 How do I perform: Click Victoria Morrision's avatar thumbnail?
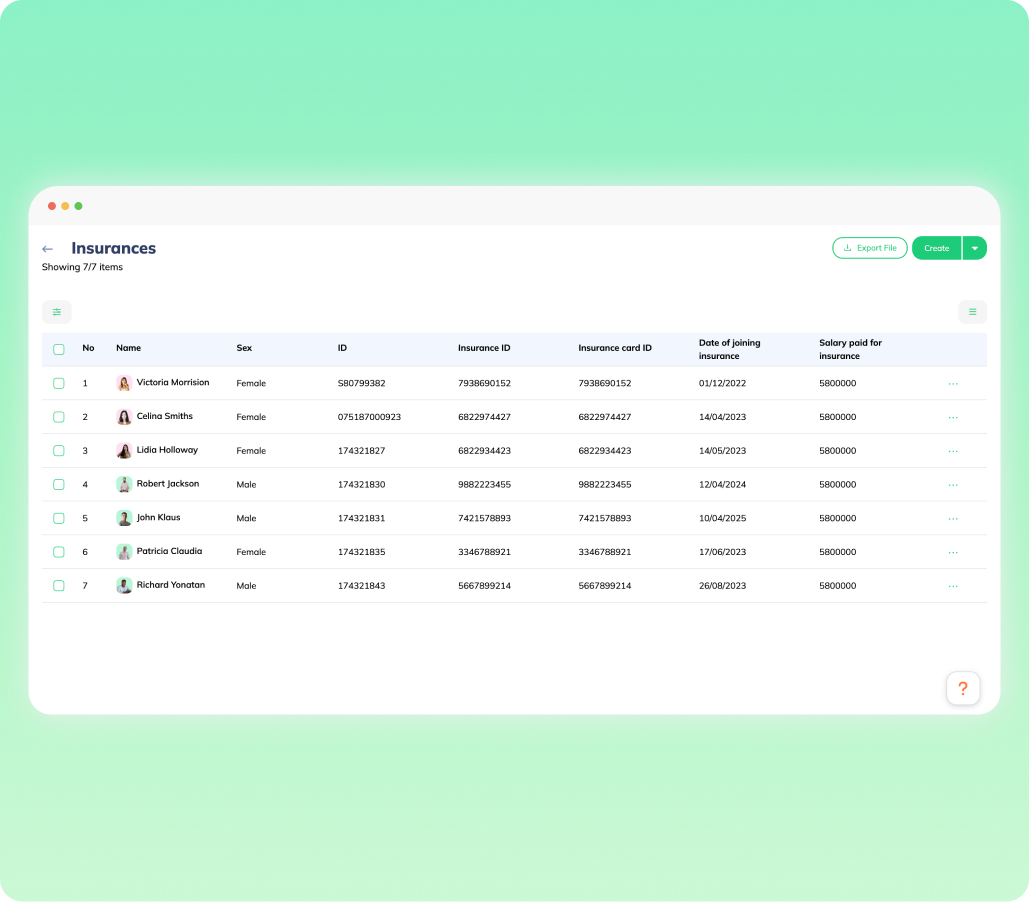124,383
